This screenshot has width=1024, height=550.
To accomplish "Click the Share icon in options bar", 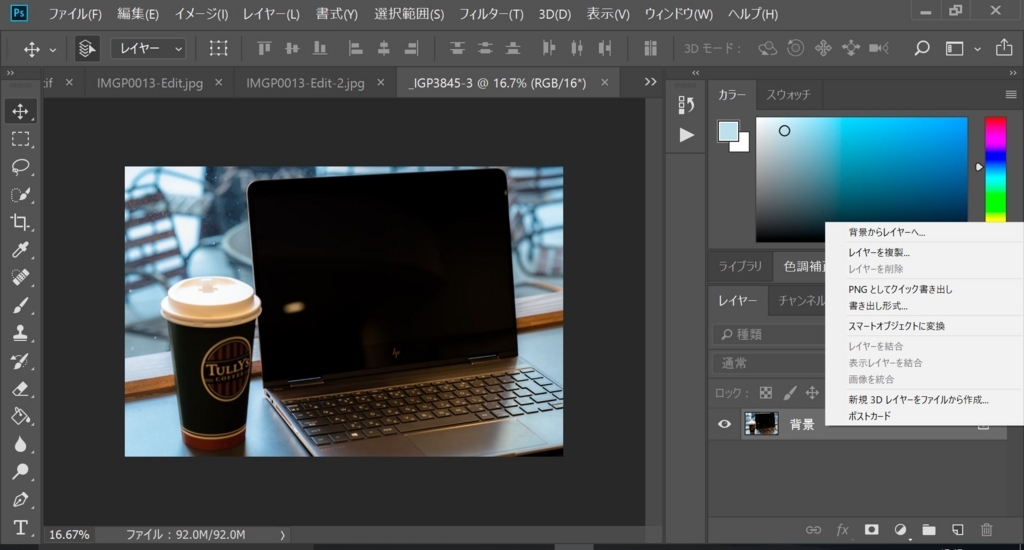I will click(1004, 47).
